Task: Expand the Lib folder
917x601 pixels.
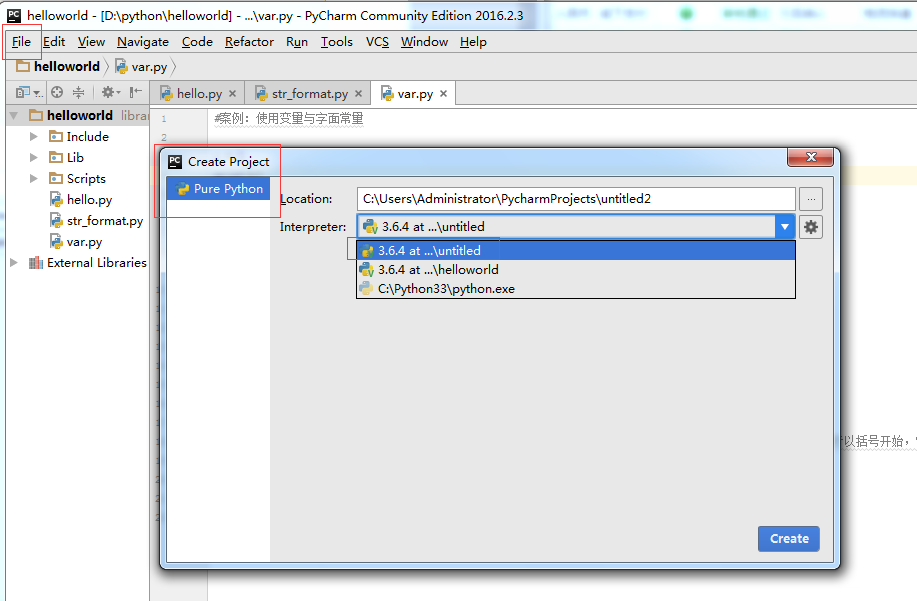Action: 34,158
